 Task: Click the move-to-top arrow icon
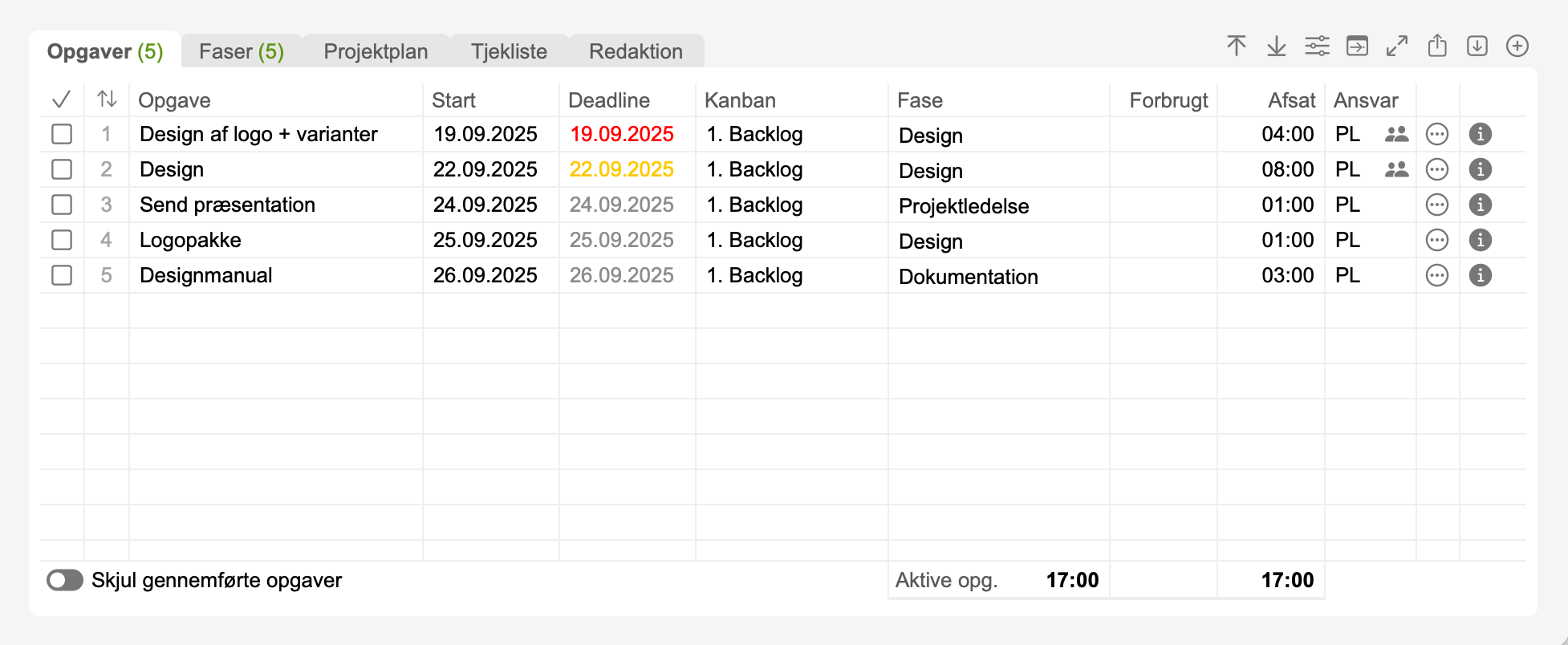click(x=1237, y=47)
